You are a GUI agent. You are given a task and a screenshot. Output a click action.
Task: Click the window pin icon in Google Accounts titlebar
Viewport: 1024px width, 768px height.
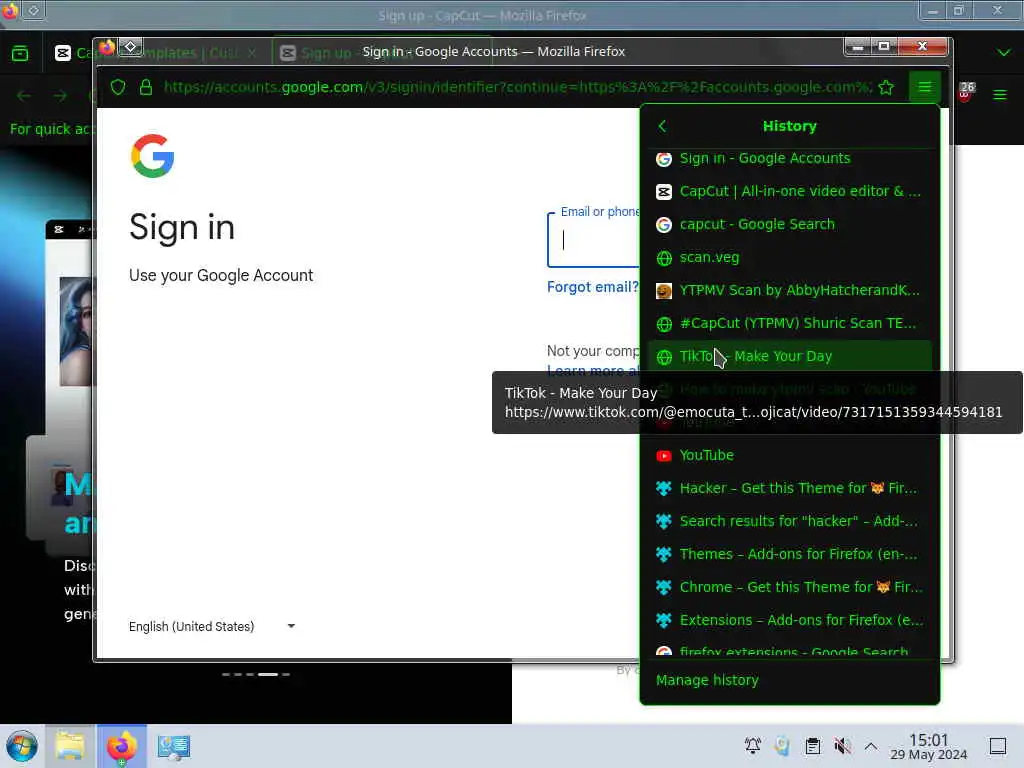131,46
